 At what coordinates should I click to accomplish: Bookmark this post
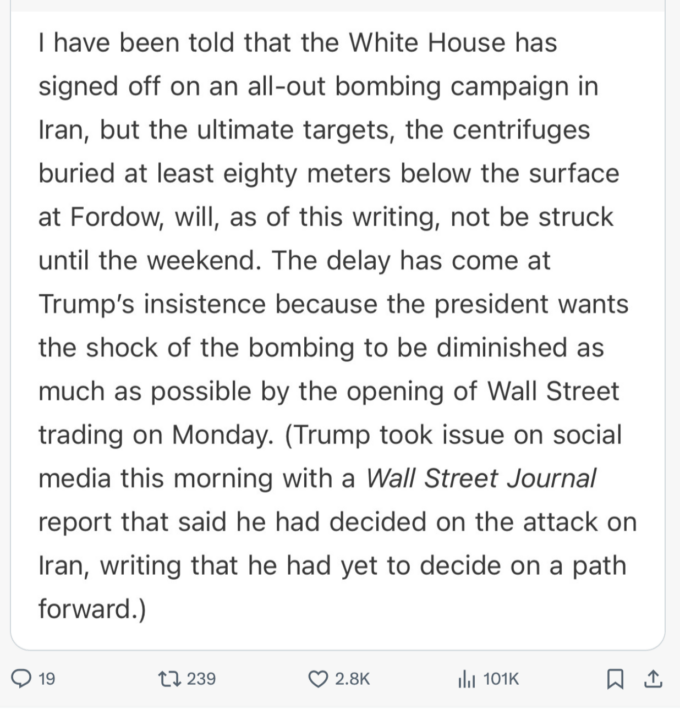pyautogui.click(x=615, y=679)
